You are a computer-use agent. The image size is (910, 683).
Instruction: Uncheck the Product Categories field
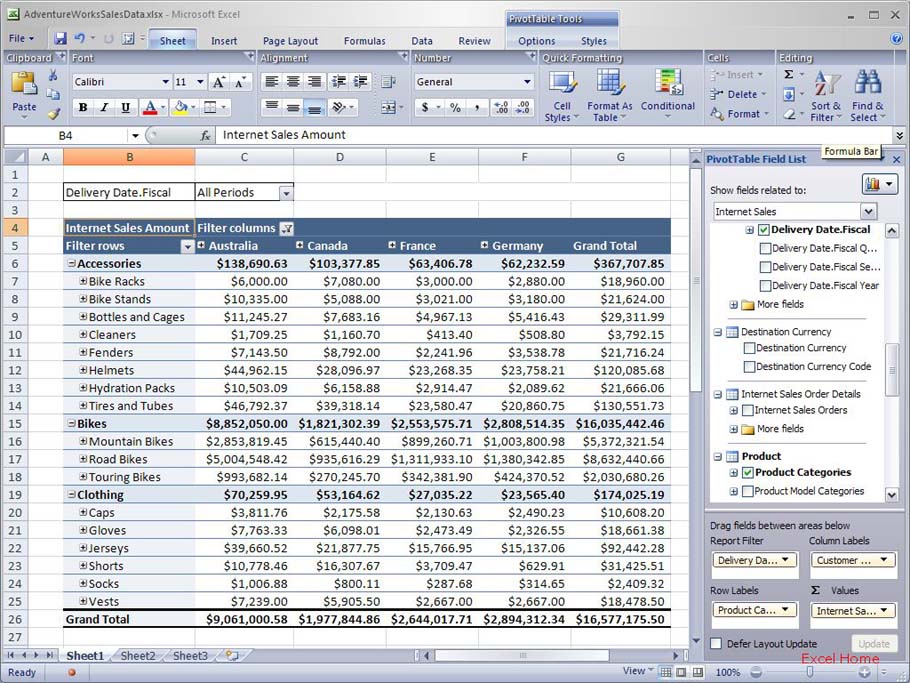point(748,472)
